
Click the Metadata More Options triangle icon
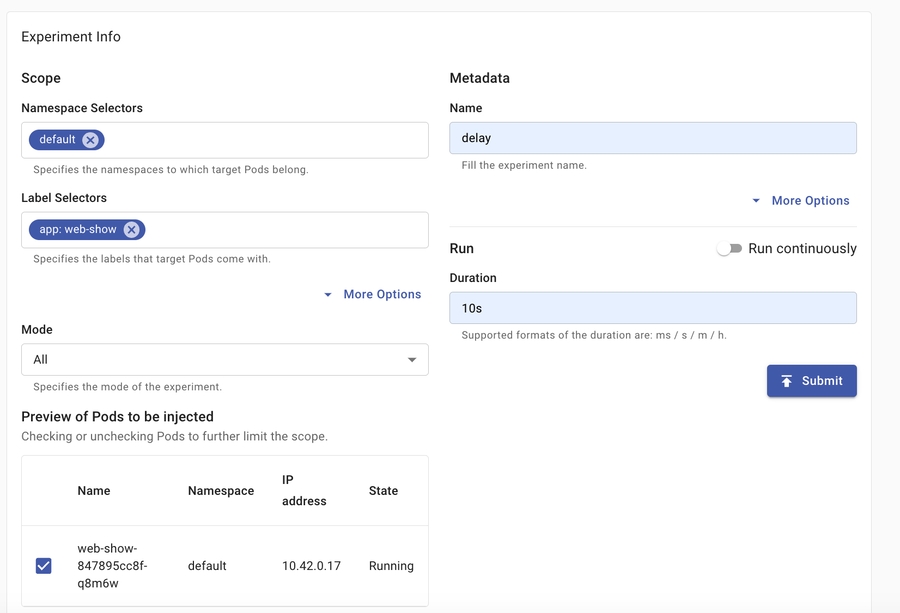[756, 201]
